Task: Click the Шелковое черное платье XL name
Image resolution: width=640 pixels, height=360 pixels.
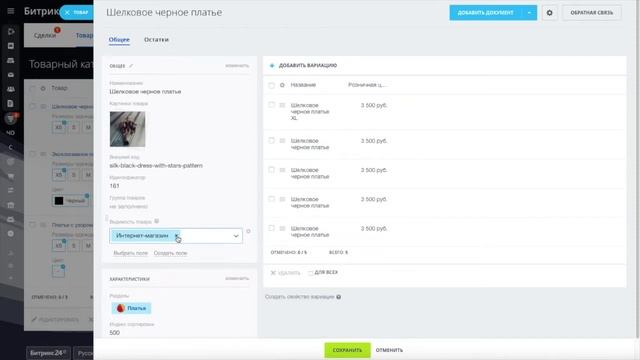Action: pyautogui.click(x=310, y=111)
